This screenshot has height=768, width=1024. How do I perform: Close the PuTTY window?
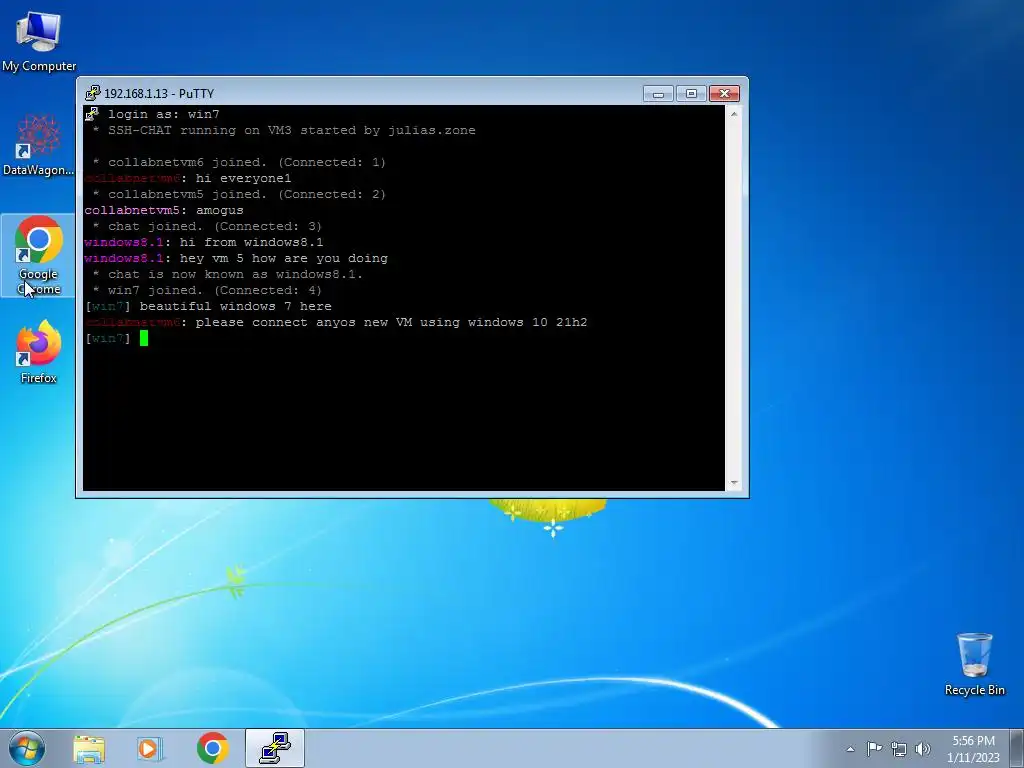pyautogui.click(x=724, y=94)
